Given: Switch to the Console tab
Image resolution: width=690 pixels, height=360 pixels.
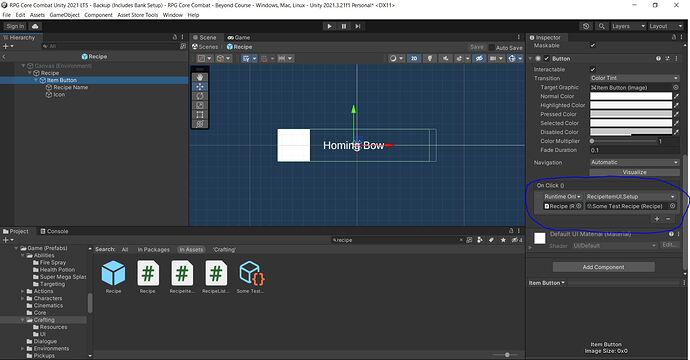Looking at the screenshot, I should (x=54, y=231).
